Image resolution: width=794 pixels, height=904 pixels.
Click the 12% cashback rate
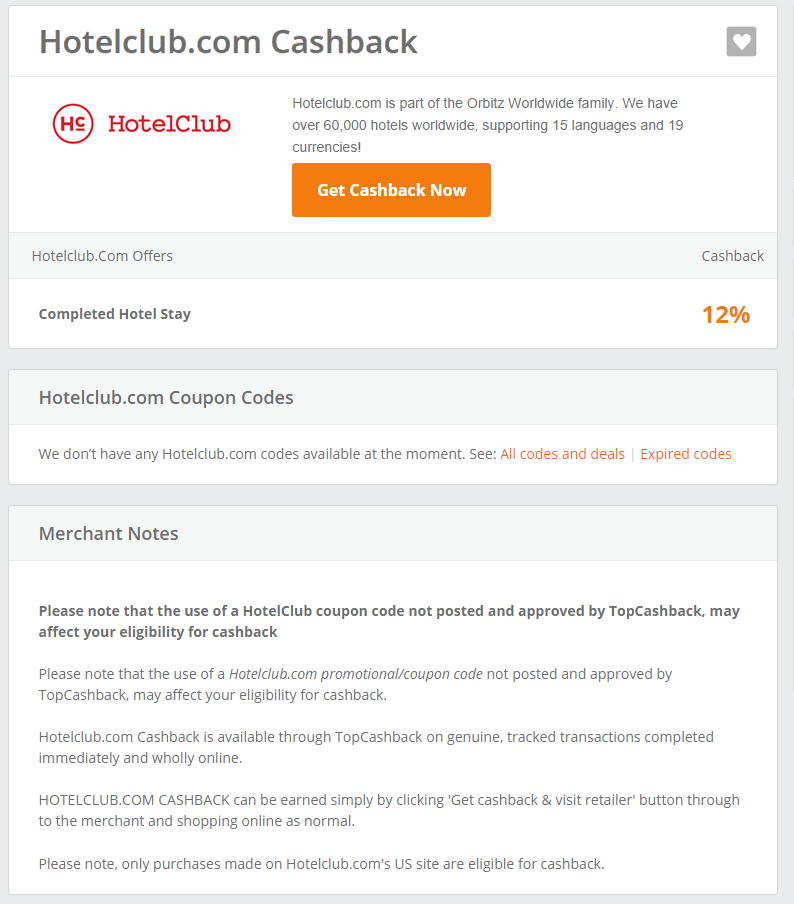tap(725, 315)
